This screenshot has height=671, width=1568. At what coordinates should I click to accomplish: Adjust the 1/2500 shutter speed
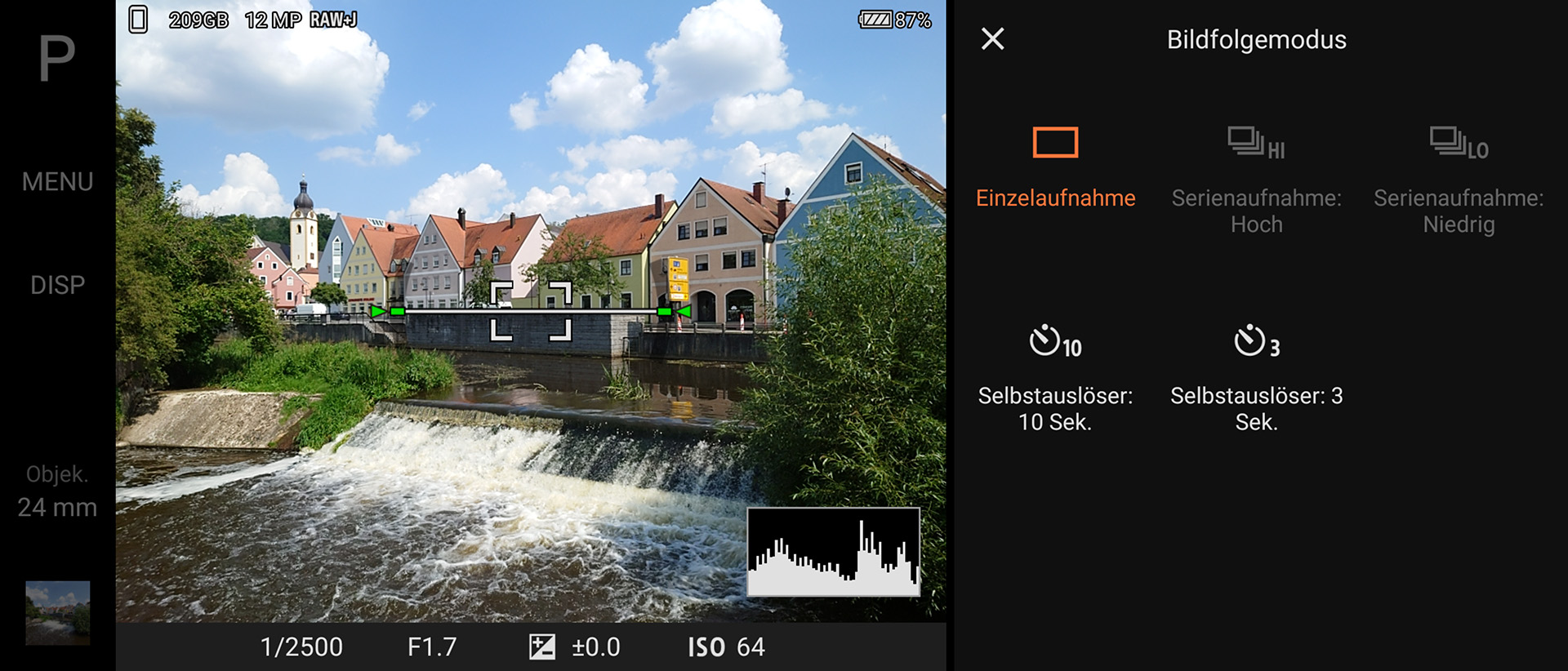tap(301, 647)
